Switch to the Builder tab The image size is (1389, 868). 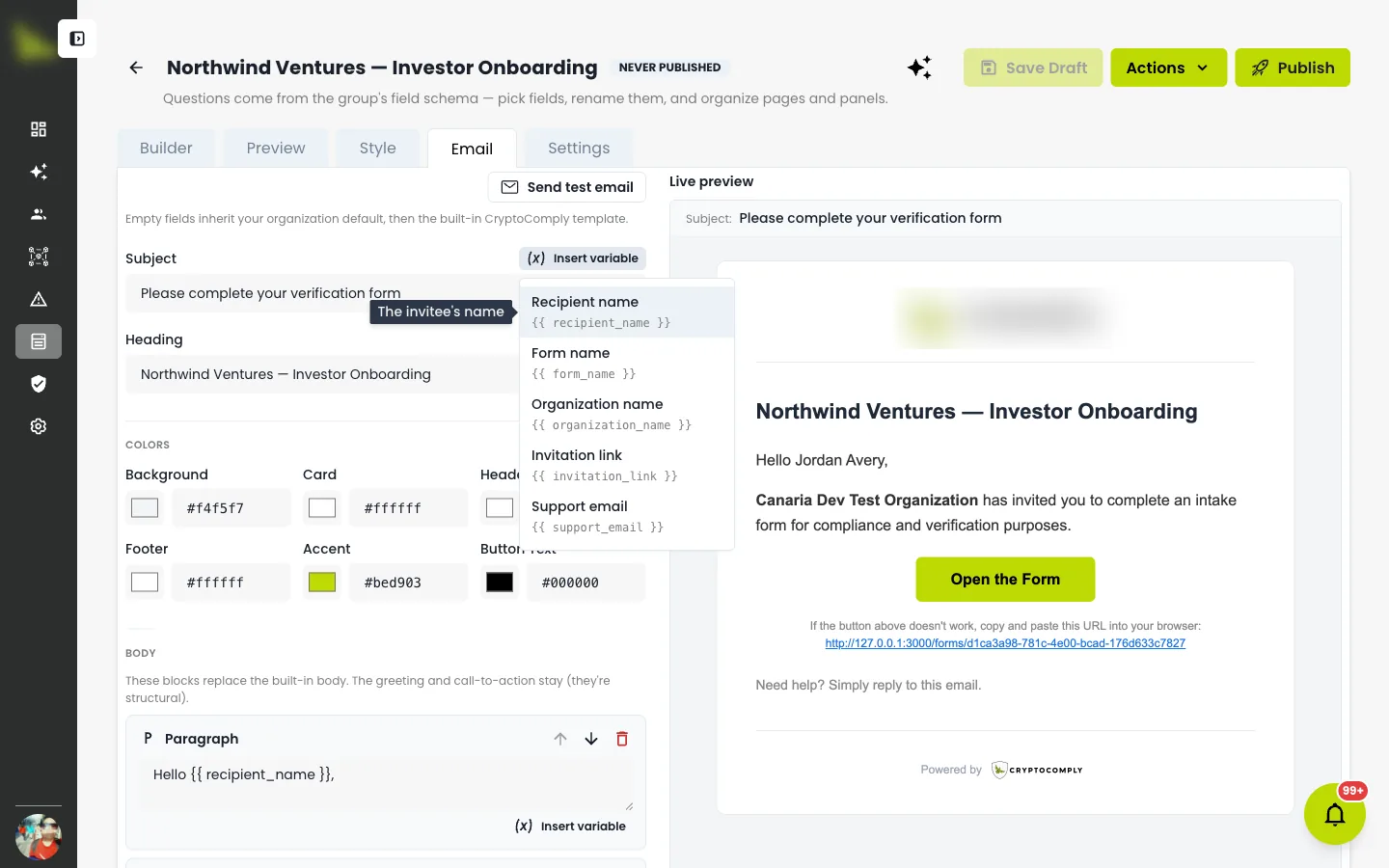(166, 148)
